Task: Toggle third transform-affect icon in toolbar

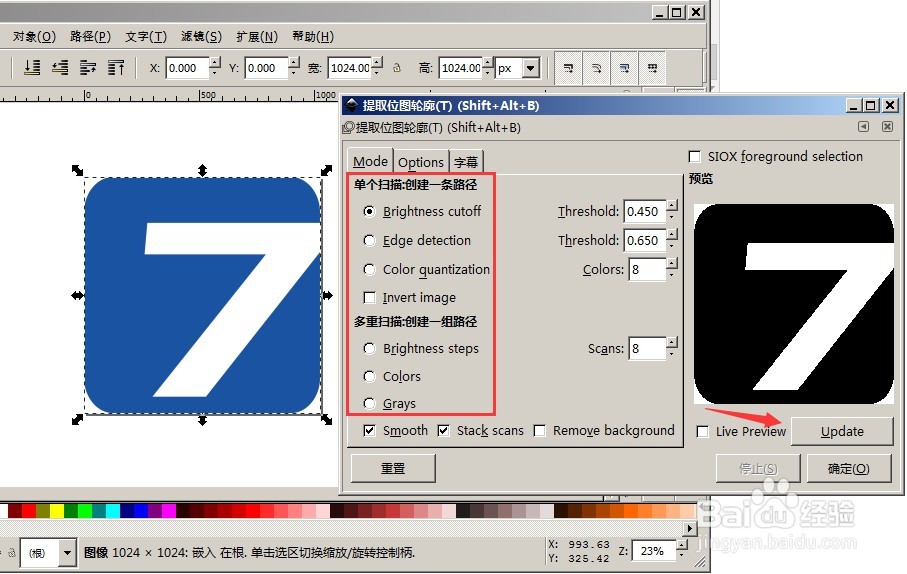Action: (624, 68)
